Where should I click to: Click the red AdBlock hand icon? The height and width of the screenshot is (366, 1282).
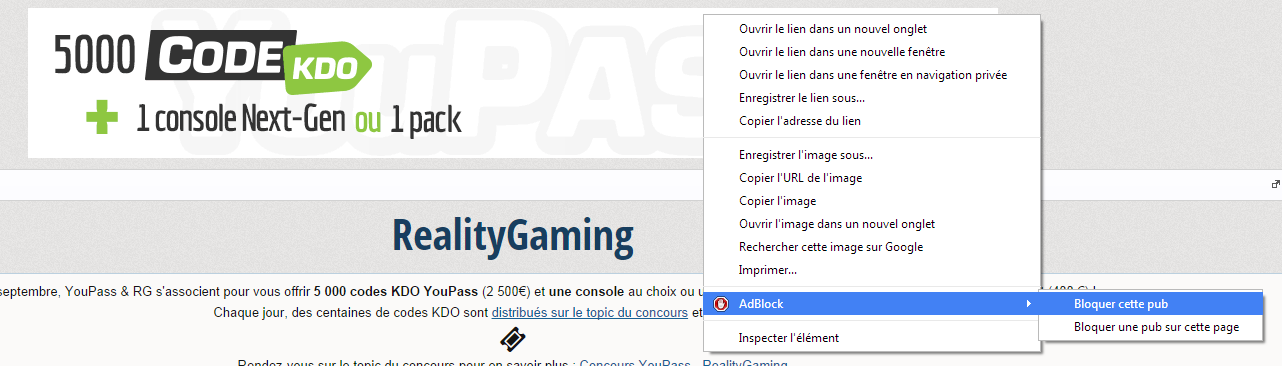[x=720, y=303]
